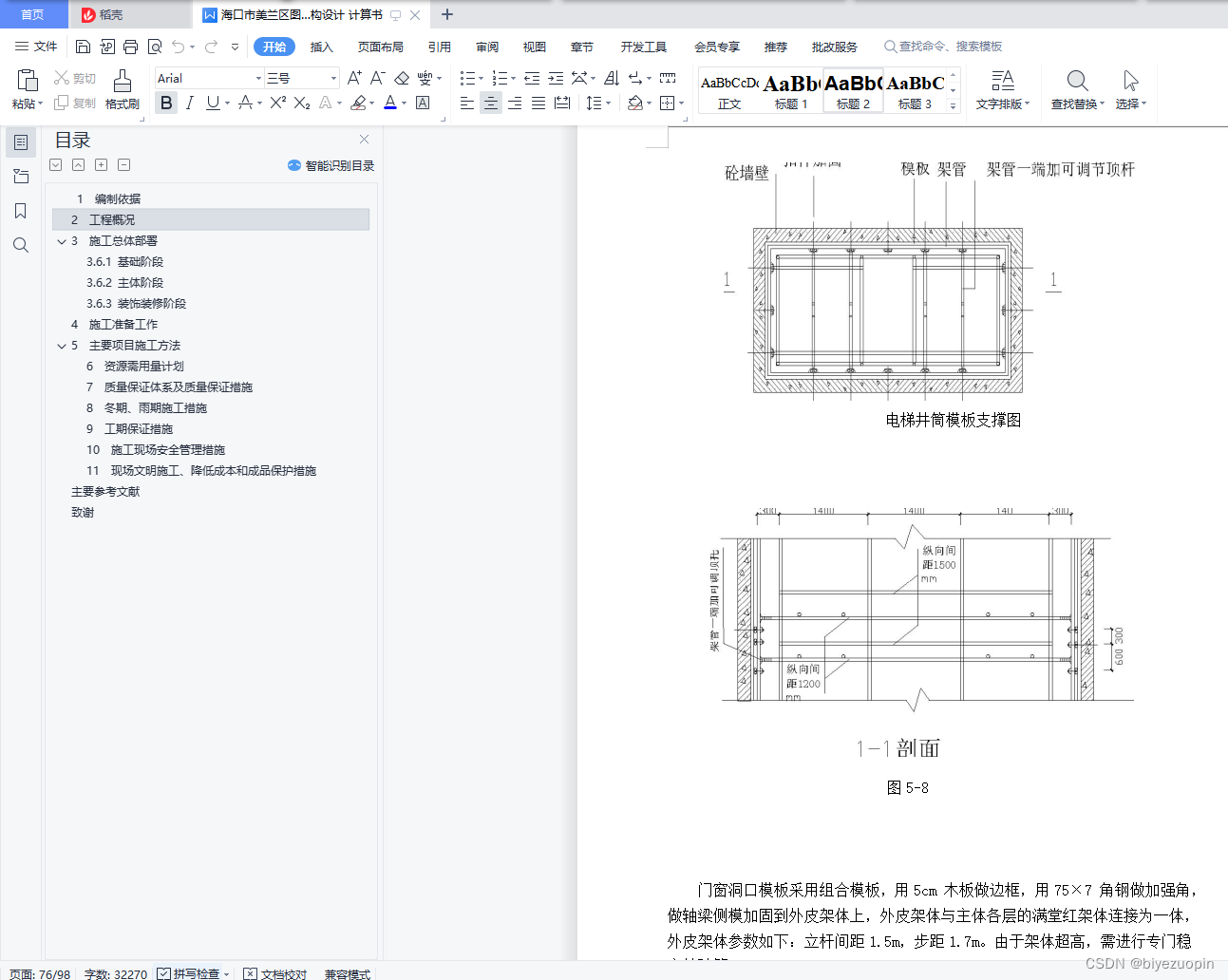Click the Undo arrow icon
Screen dimensions: 1228x980
point(179,47)
